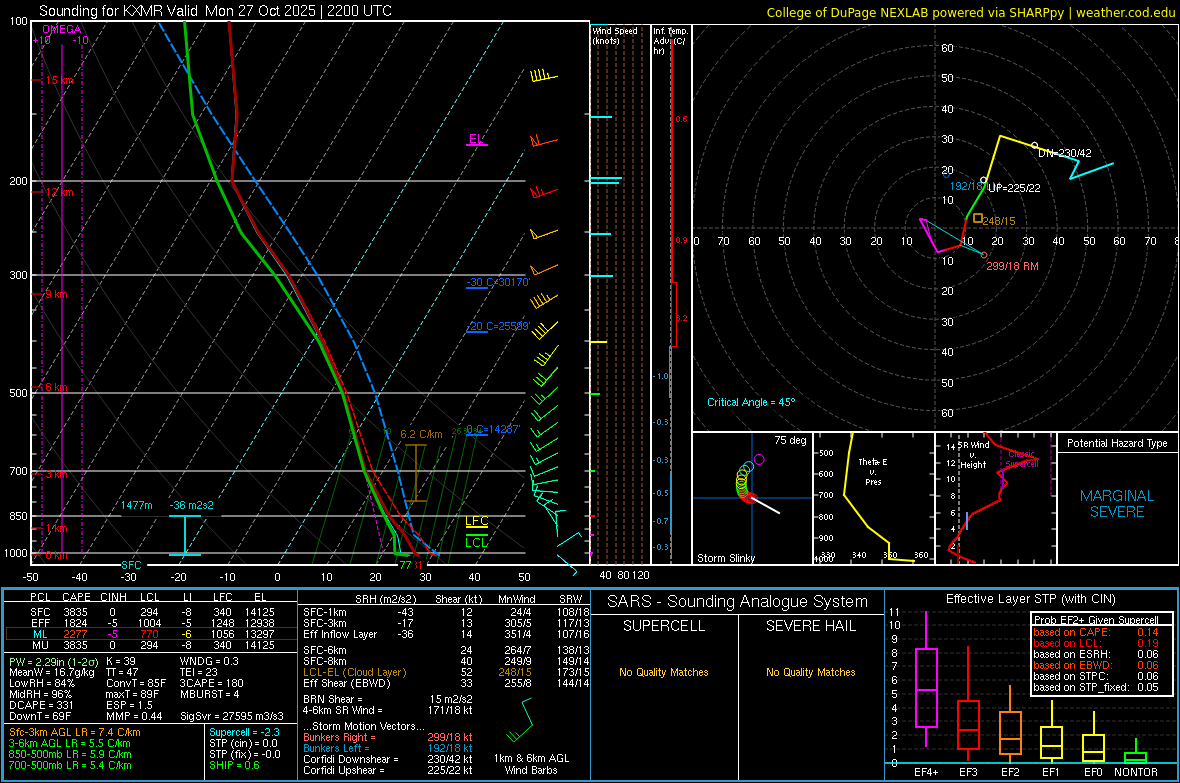Click the '299/18 RM' hodograph label
This screenshot has width=1180, height=783.
coord(1012,267)
